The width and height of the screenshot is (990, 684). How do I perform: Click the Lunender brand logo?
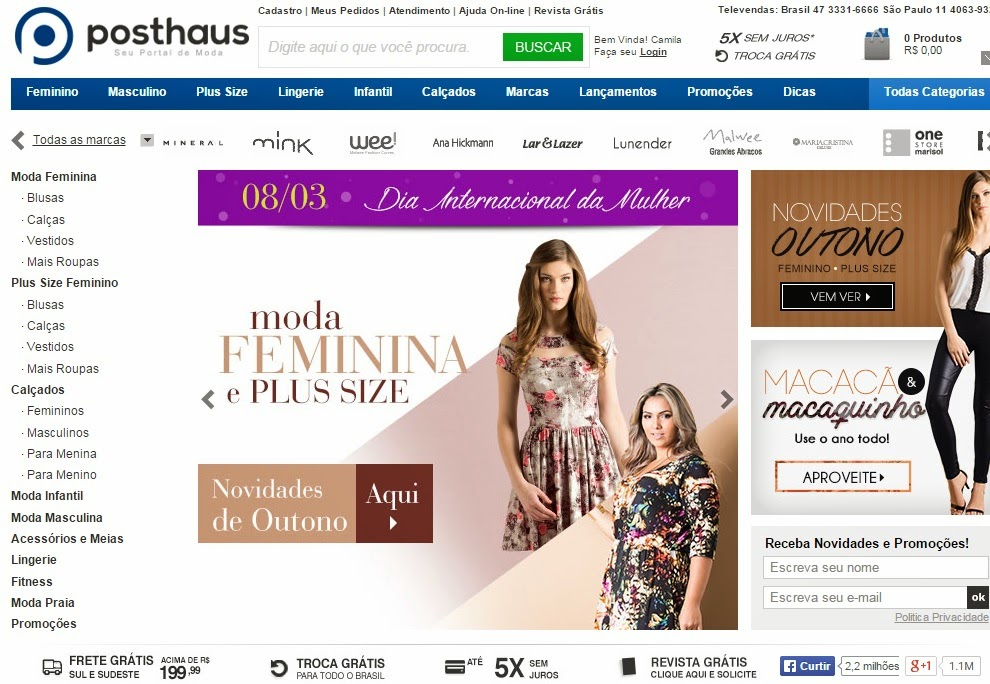click(x=642, y=143)
